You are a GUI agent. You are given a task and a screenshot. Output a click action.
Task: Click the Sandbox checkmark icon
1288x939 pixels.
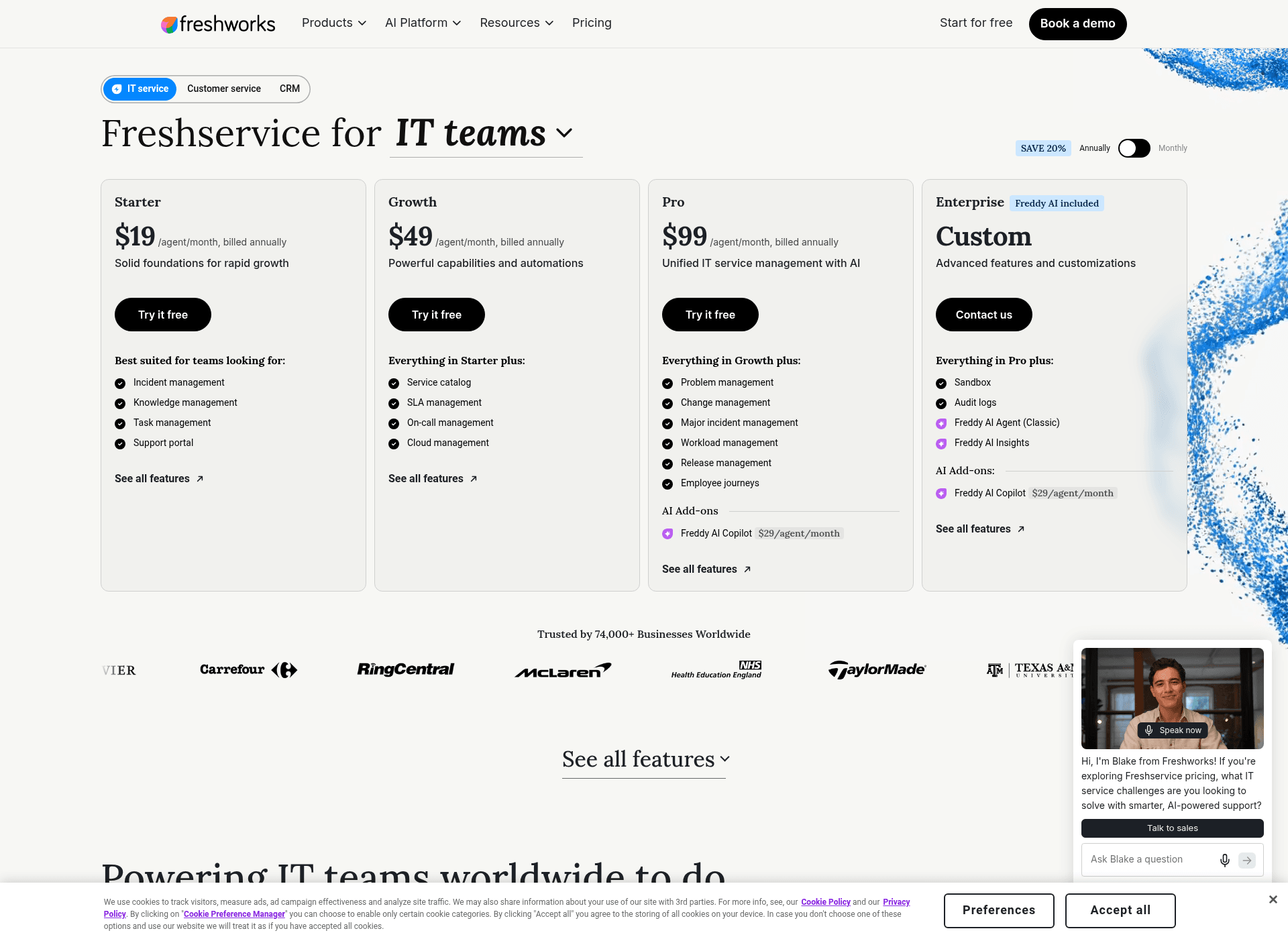tap(941, 384)
